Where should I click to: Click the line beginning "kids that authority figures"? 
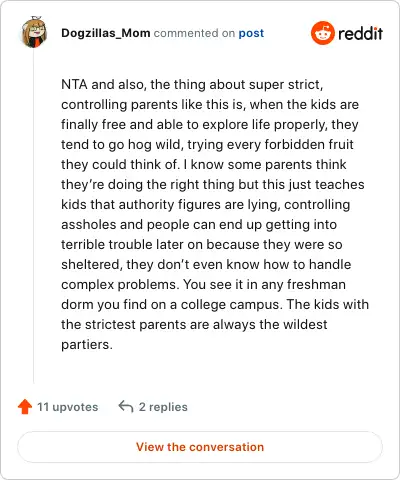pos(206,205)
